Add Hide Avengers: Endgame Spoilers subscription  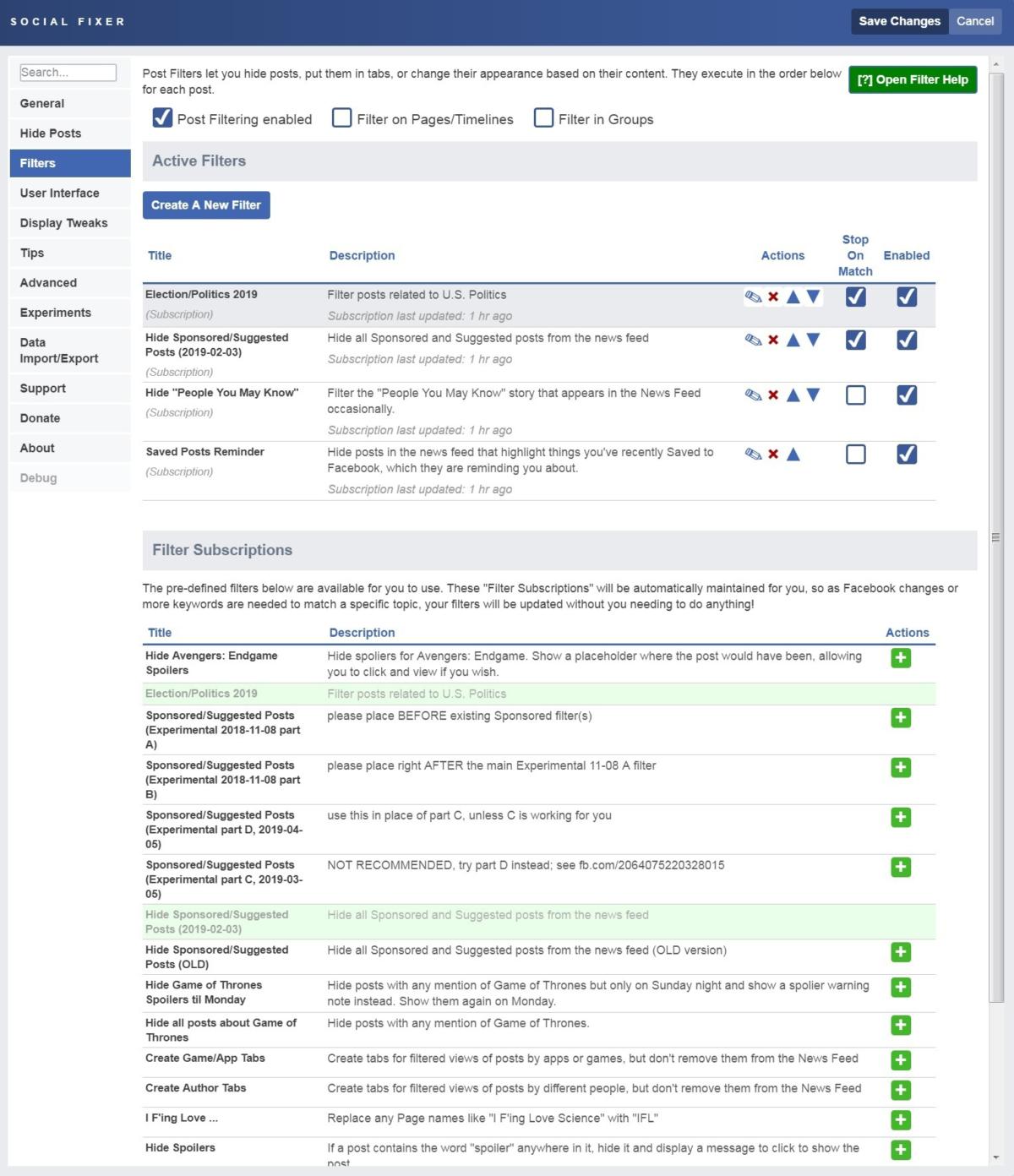pos(901,658)
